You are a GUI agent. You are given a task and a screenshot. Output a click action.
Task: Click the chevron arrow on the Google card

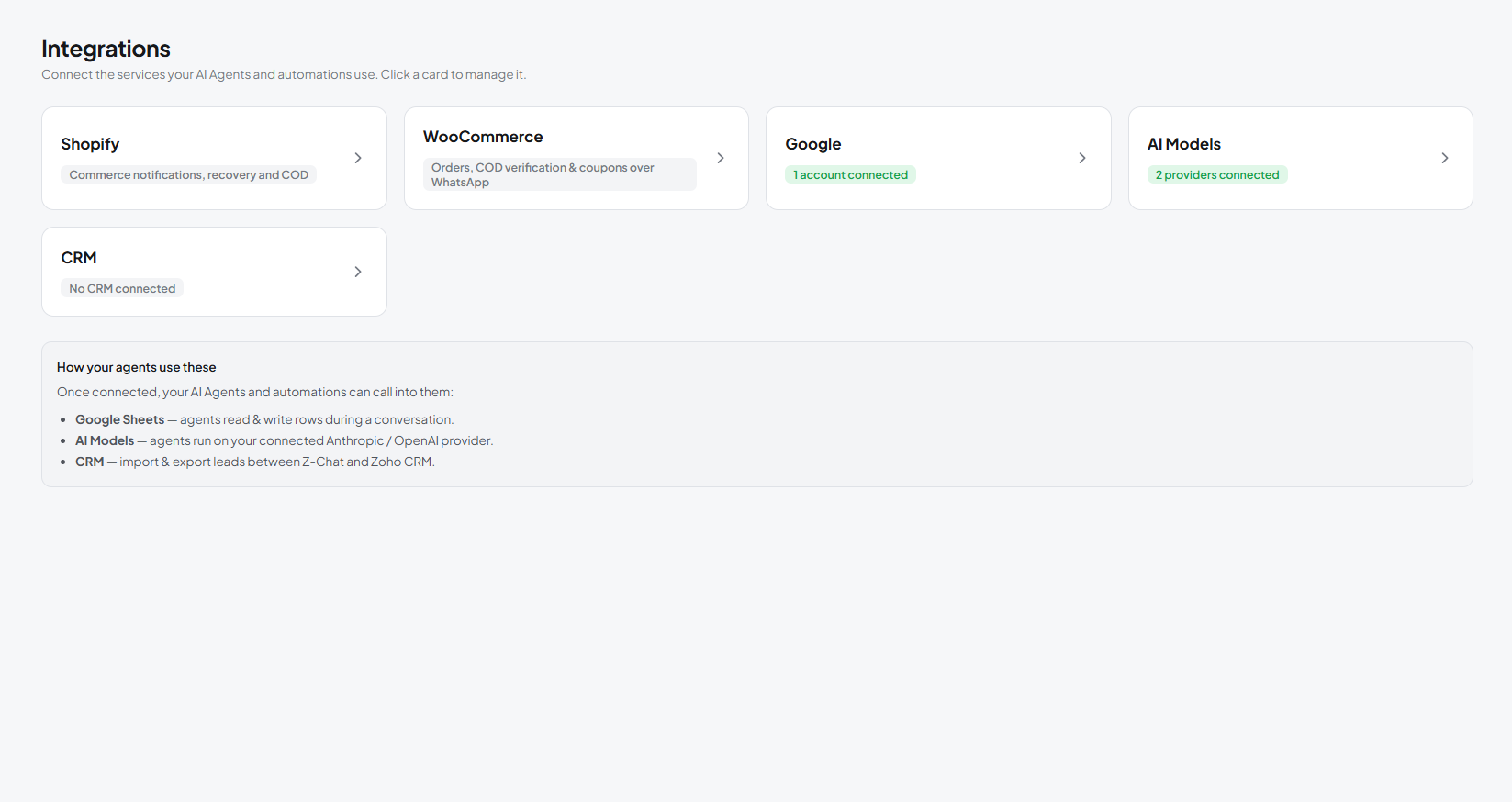[1082, 158]
